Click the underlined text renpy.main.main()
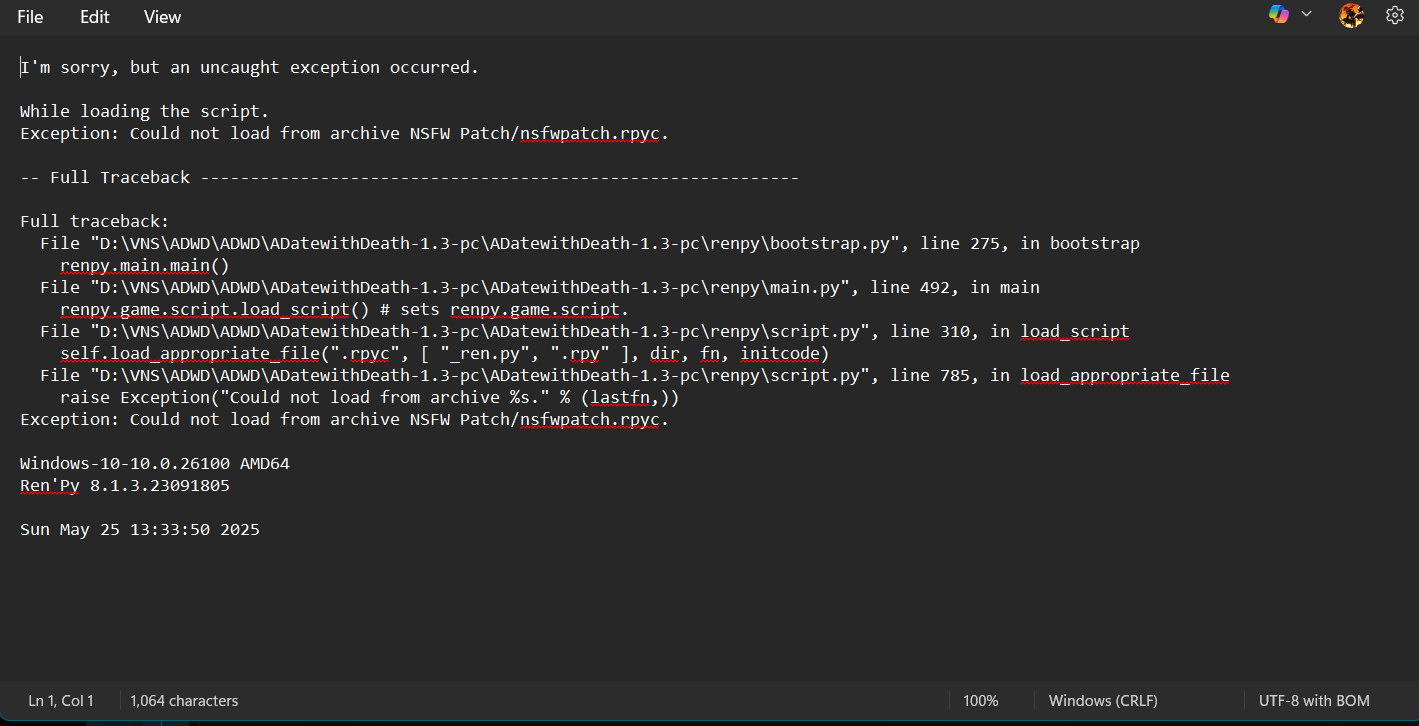The image size is (1419, 726). point(144,266)
